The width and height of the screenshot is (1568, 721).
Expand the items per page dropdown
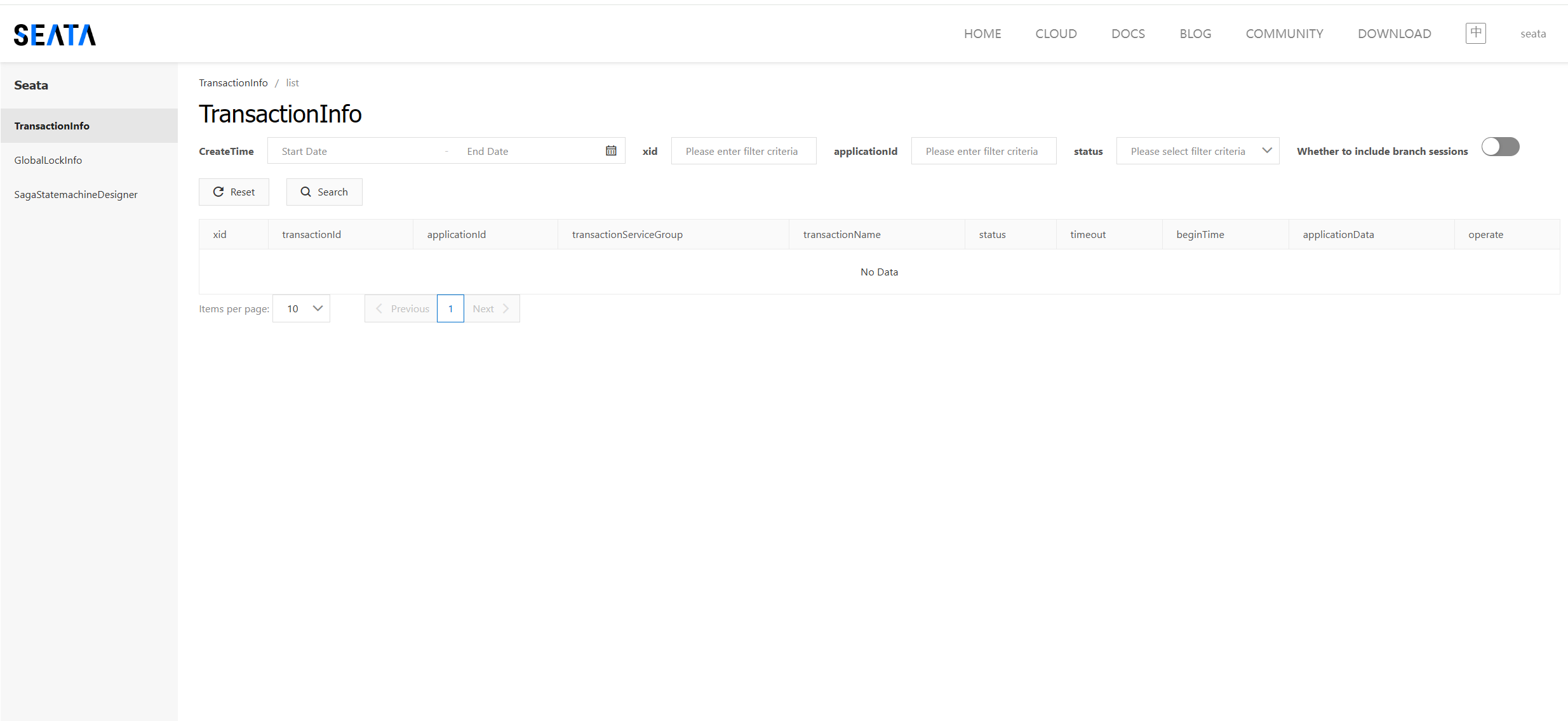coord(301,308)
